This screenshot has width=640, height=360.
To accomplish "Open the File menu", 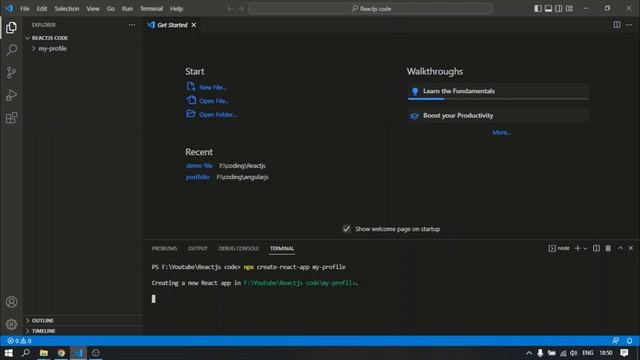I will click(25, 9).
